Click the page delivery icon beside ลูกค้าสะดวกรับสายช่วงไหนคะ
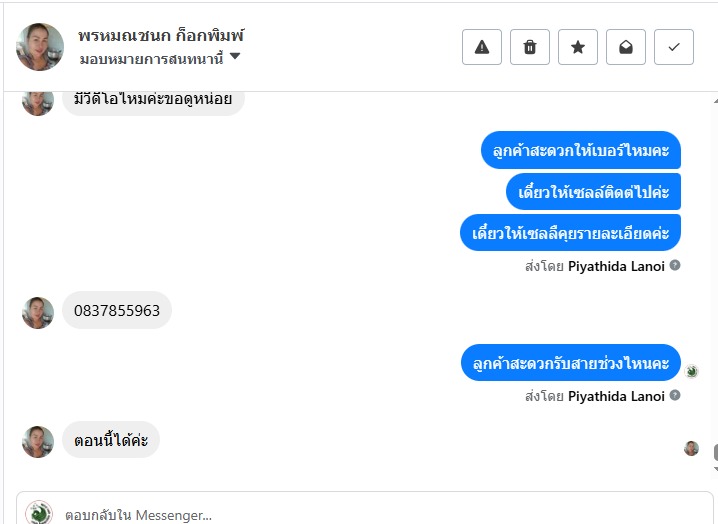Viewport: 718px width, 524px height. [692, 371]
